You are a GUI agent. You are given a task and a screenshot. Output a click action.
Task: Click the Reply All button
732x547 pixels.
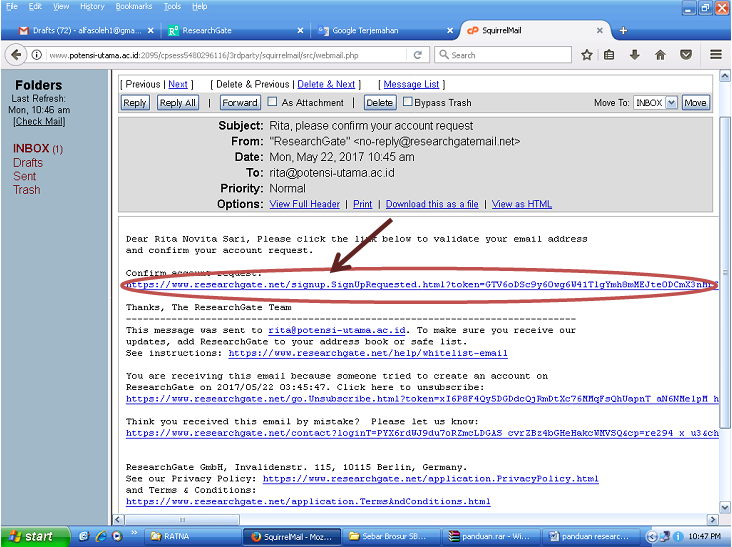[177, 103]
